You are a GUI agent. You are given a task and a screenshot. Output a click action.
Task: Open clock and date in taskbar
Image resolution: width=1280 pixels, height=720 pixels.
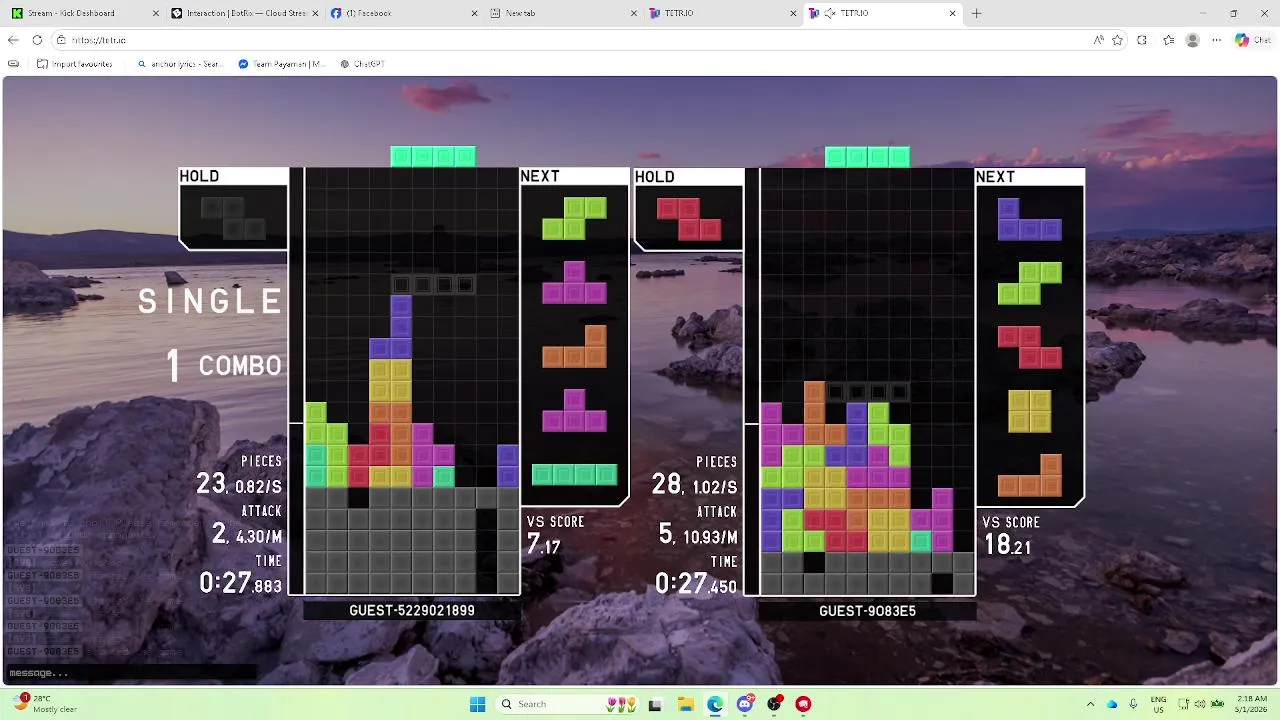coord(1252,704)
